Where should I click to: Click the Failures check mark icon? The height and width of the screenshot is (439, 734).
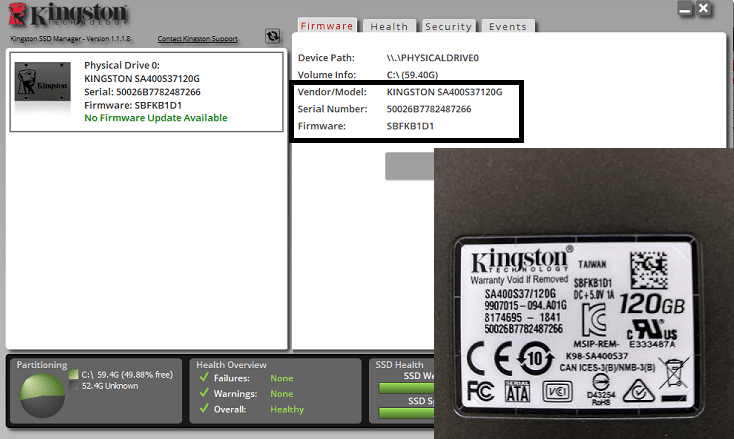(204, 377)
